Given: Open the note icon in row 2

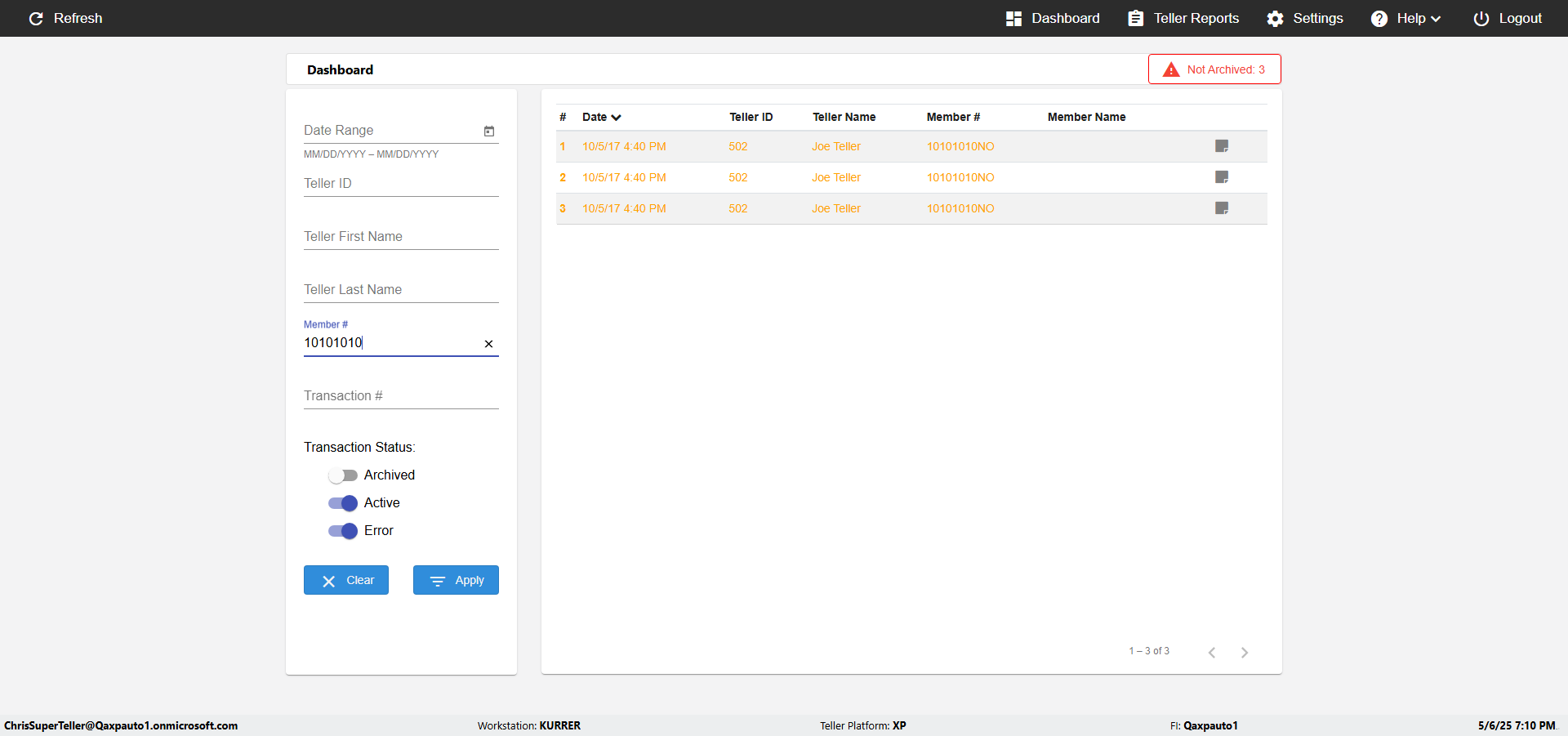Looking at the screenshot, I should pos(1222,177).
